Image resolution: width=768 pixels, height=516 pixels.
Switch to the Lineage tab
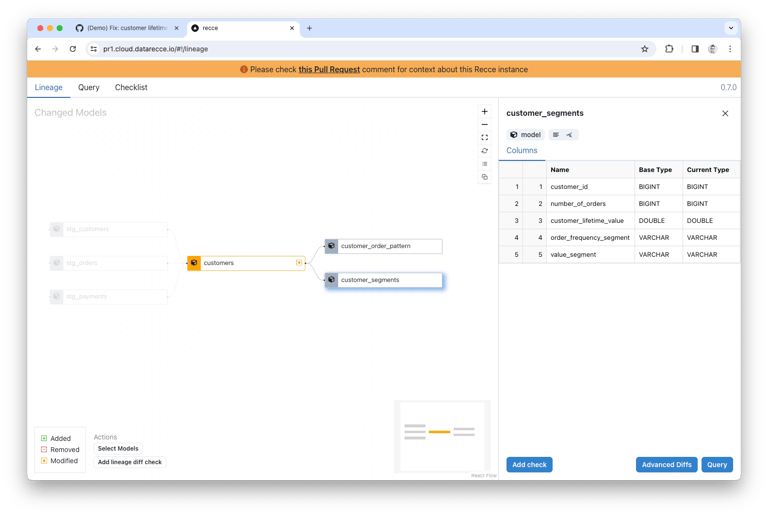[x=48, y=88]
